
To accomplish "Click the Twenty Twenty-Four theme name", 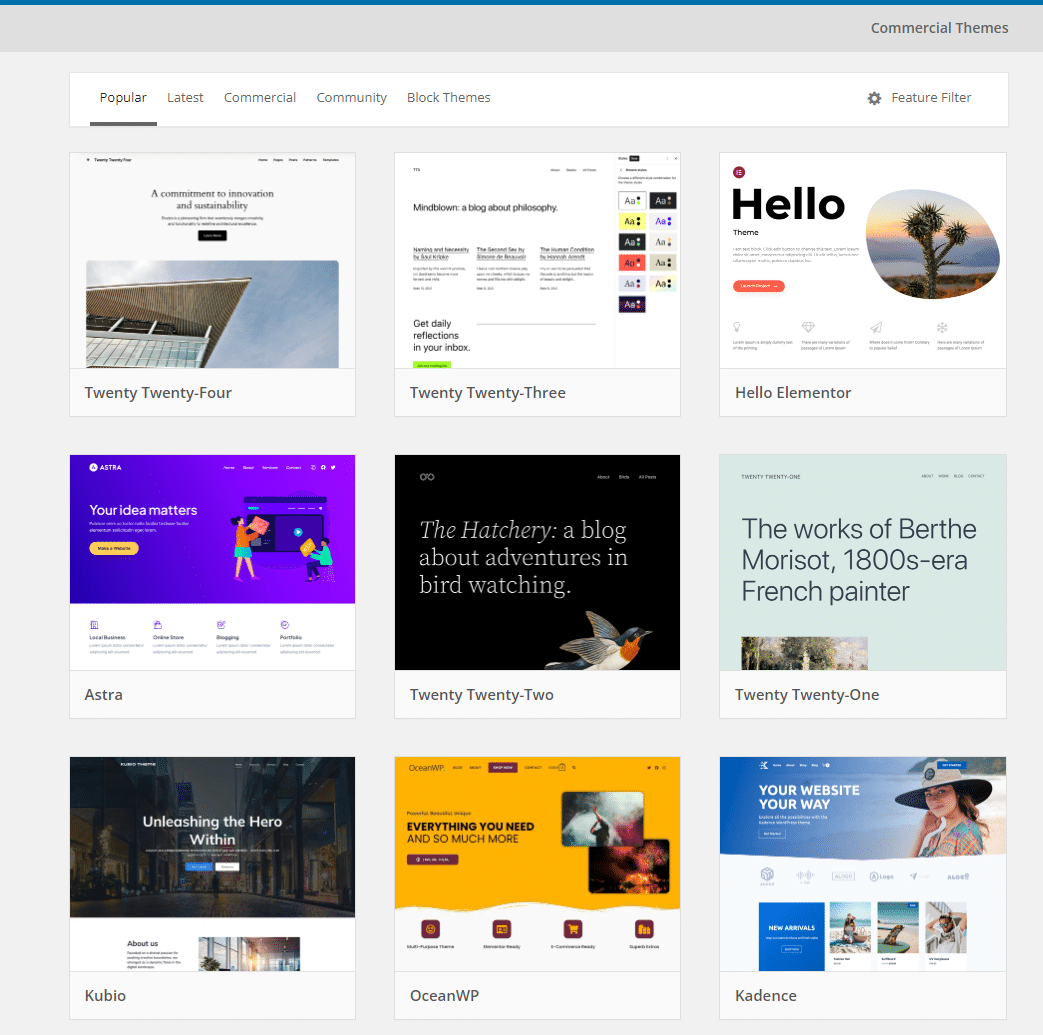I will (x=158, y=393).
